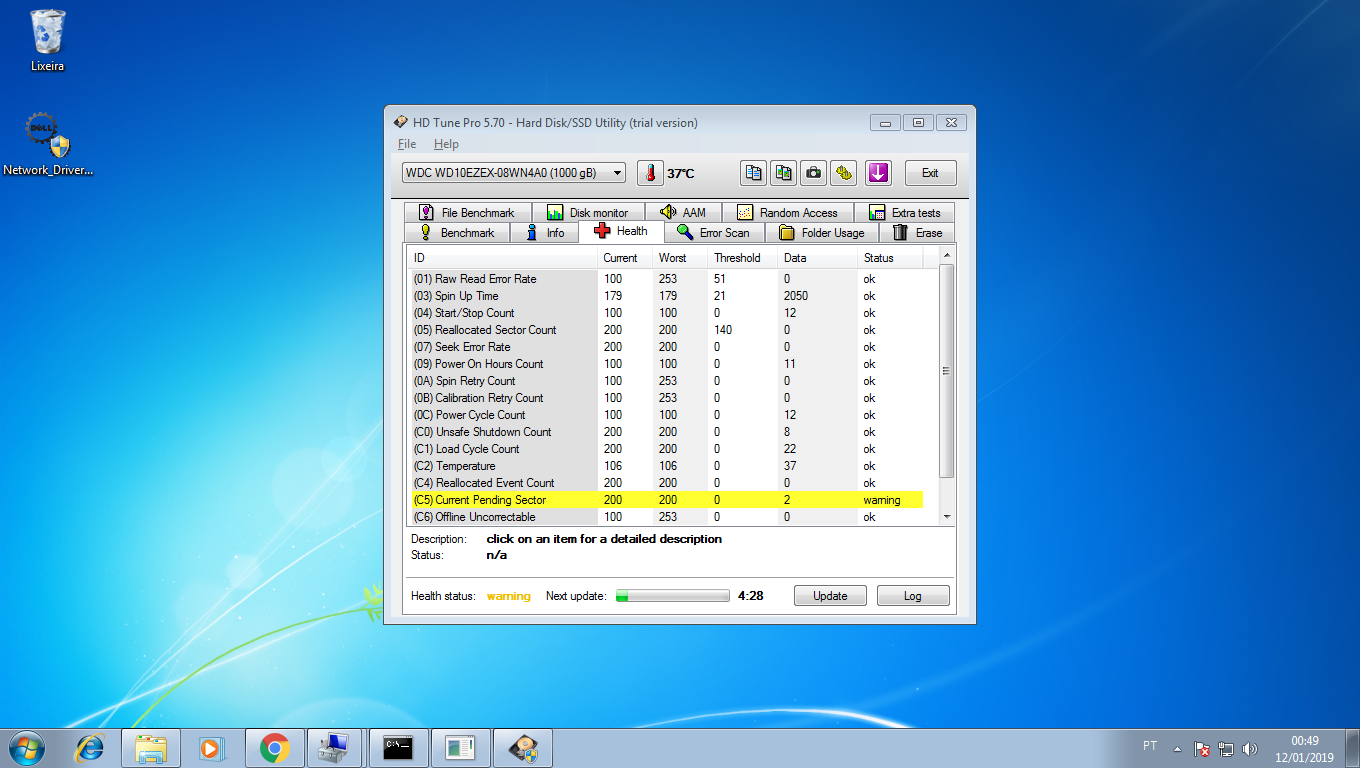The height and width of the screenshot is (768, 1360).
Task: Click the purple download arrow icon
Action: pyautogui.click(x=878, y=173)
